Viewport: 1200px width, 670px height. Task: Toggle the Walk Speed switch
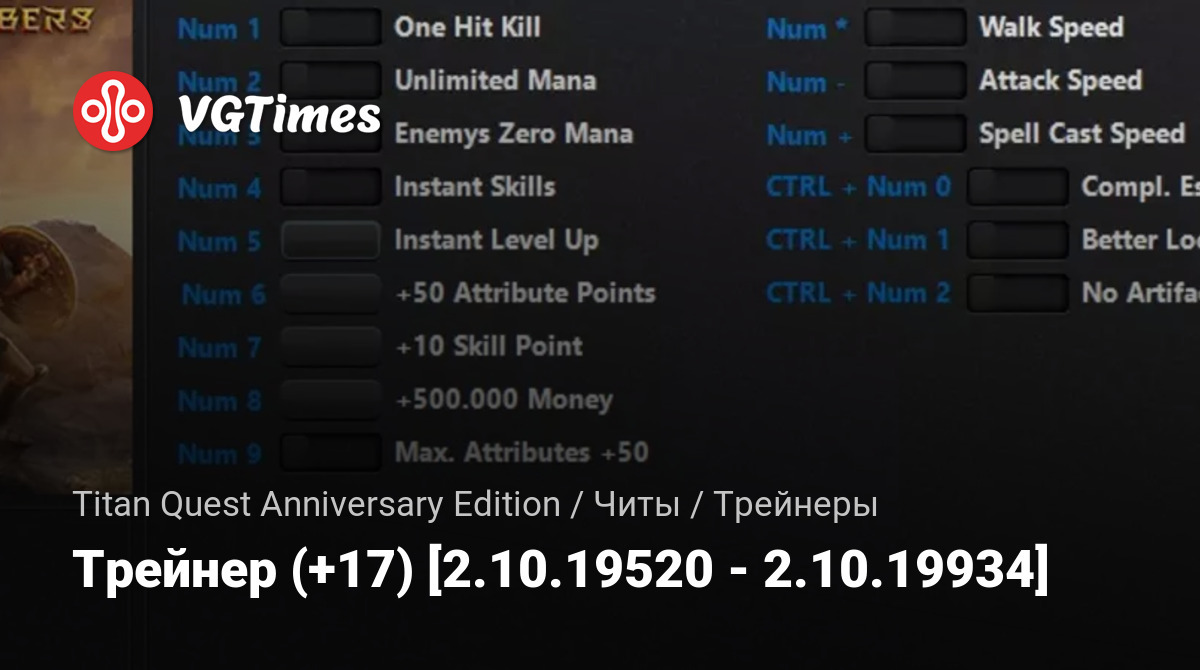pos(915,27)
